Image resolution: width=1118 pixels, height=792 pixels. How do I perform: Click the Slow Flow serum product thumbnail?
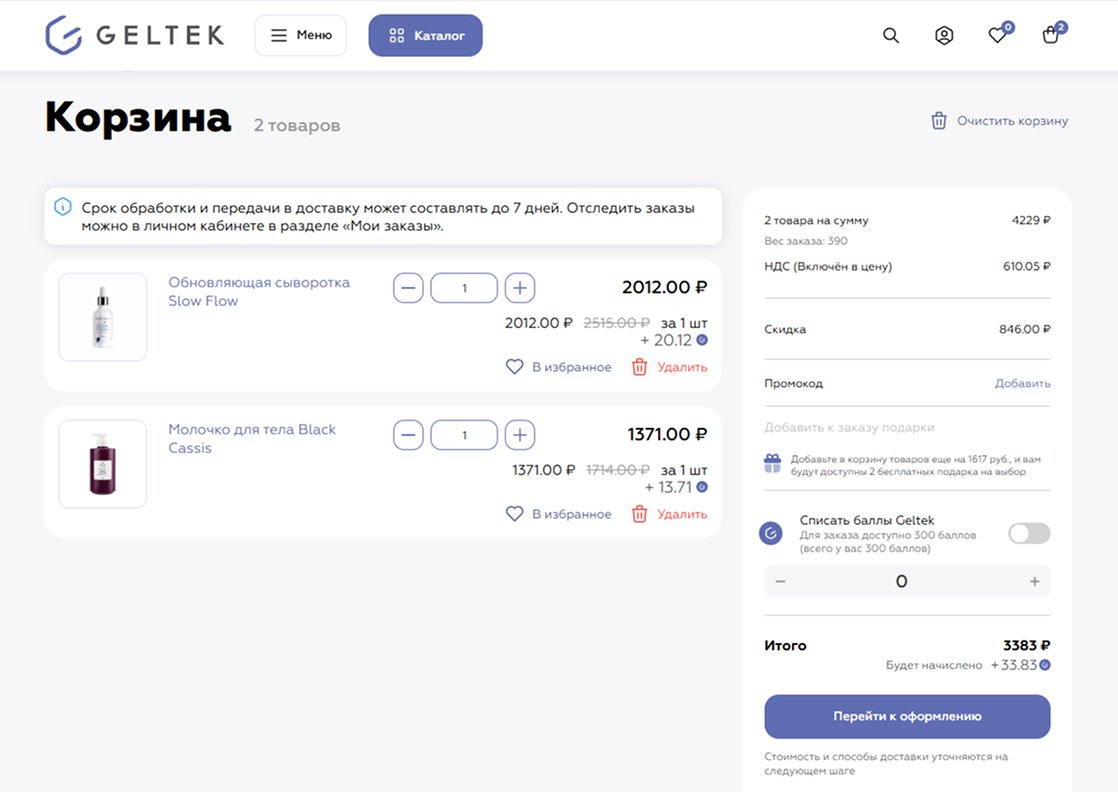(103, 317)
